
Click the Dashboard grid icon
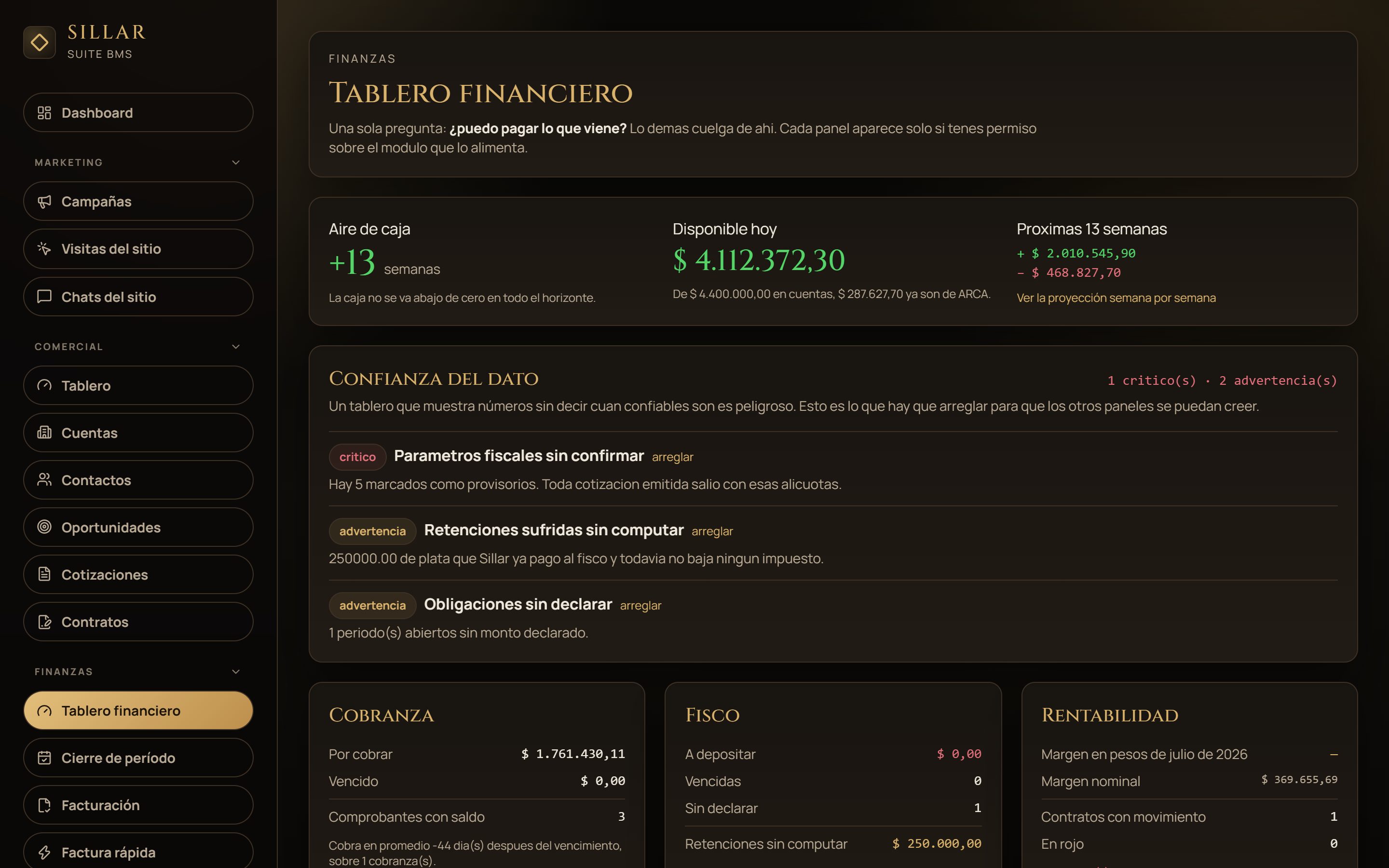44,112
